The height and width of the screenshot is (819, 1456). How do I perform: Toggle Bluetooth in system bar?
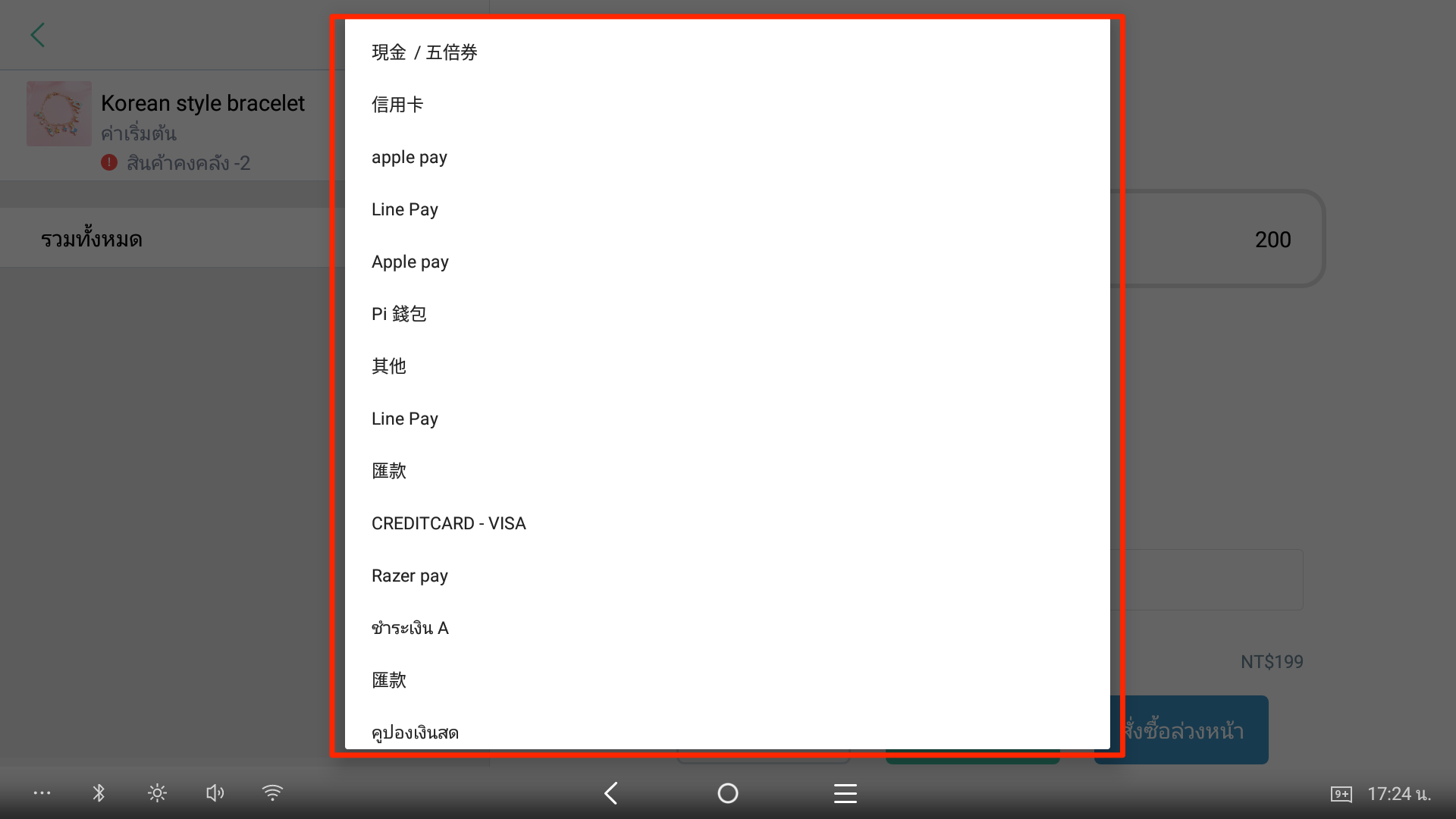tap(99, 793)
